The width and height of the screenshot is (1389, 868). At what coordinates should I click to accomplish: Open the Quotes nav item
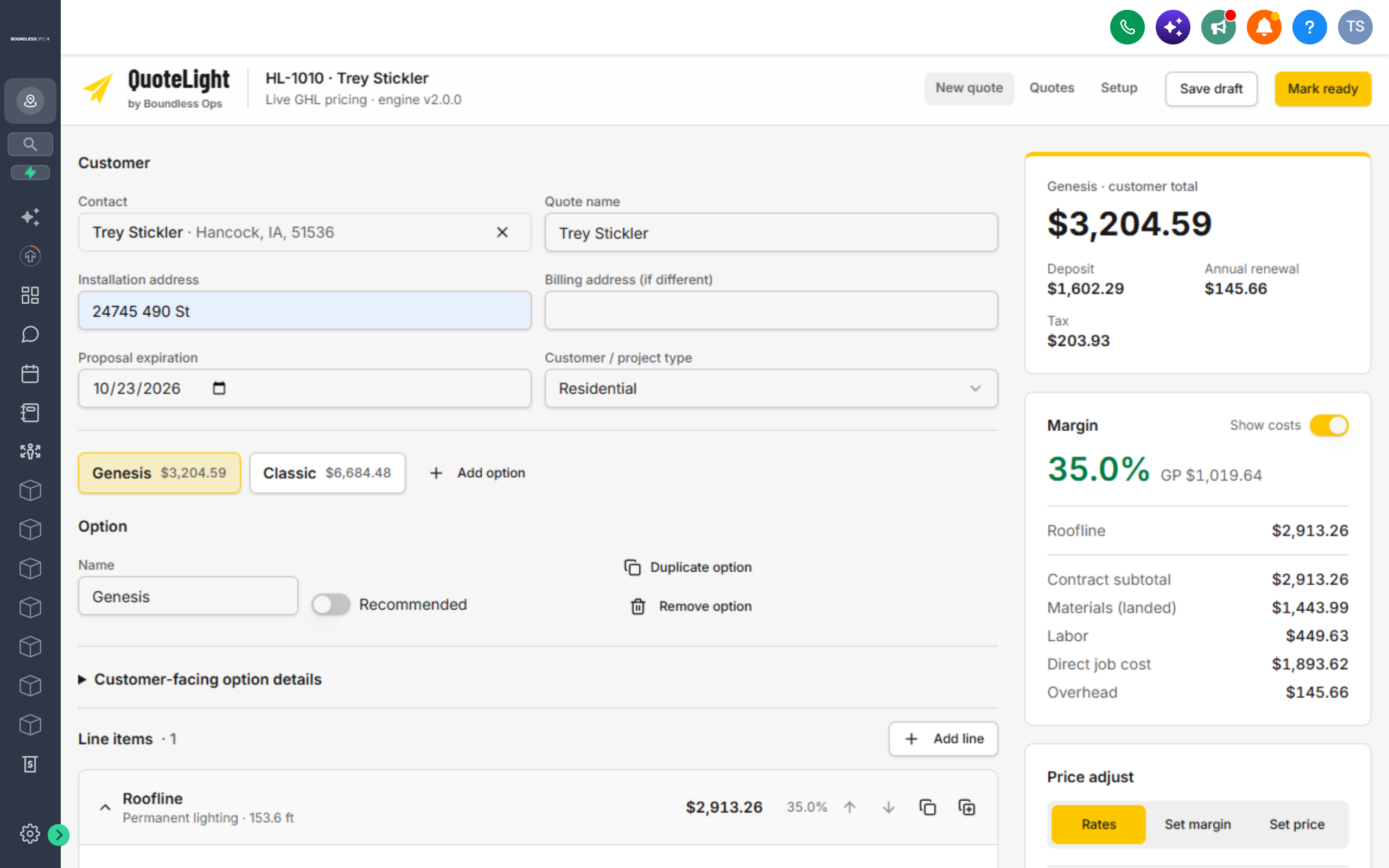[x=1052, y=88]
